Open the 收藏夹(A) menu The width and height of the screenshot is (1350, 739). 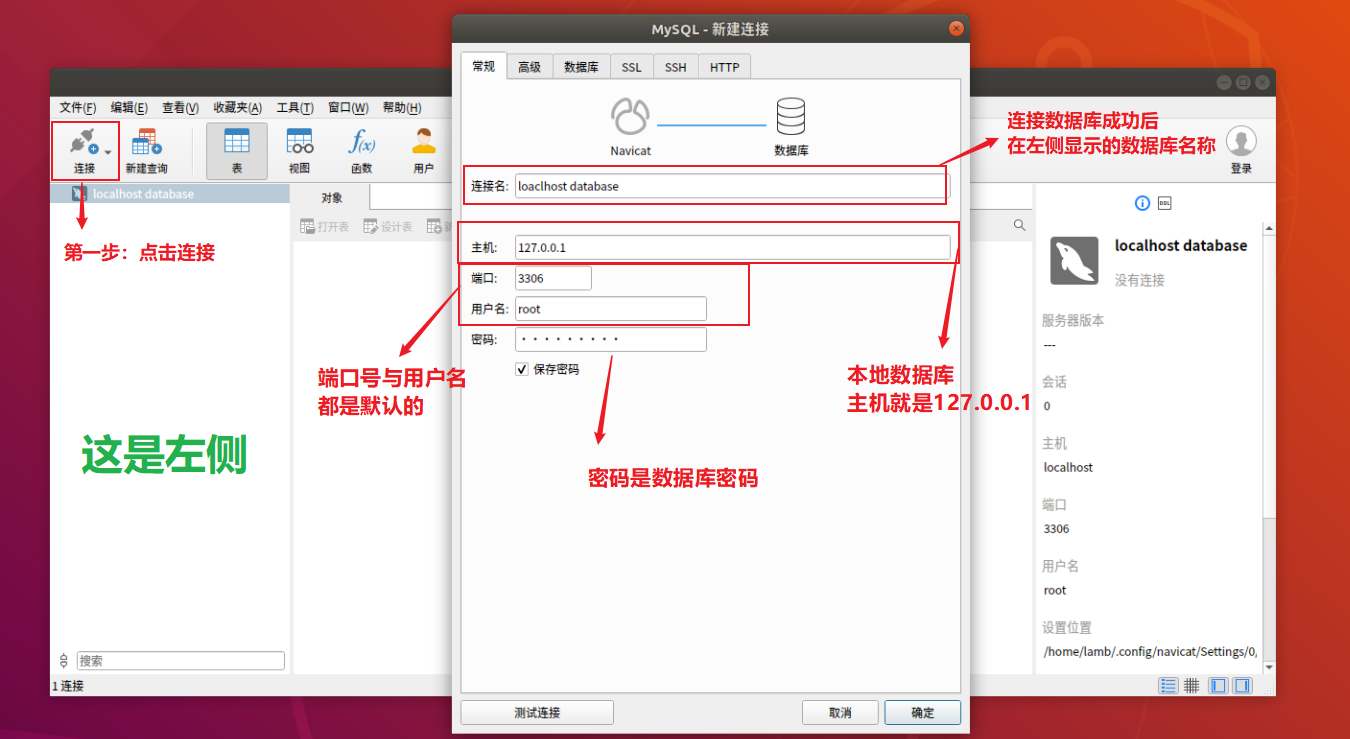(x=238, y=108)
